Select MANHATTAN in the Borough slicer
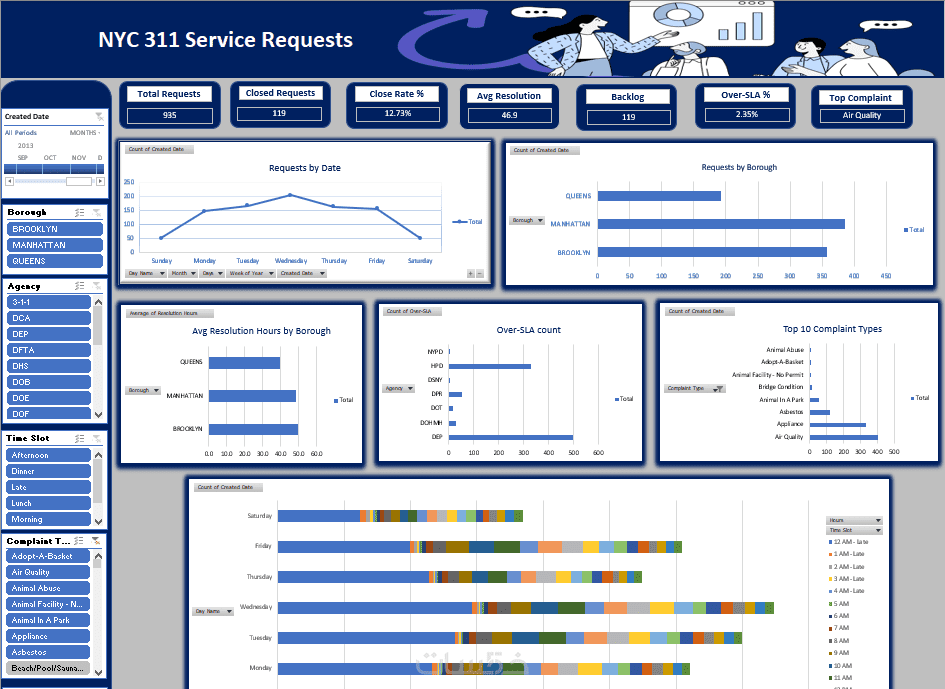Viewport: 945px width, 689px height. tap(55, 245)
